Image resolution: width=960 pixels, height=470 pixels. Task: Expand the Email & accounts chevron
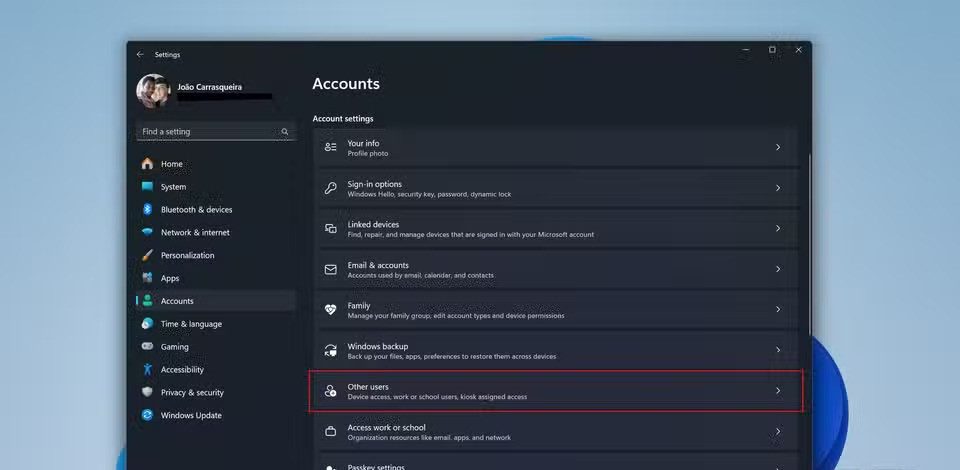pos(778,269)
